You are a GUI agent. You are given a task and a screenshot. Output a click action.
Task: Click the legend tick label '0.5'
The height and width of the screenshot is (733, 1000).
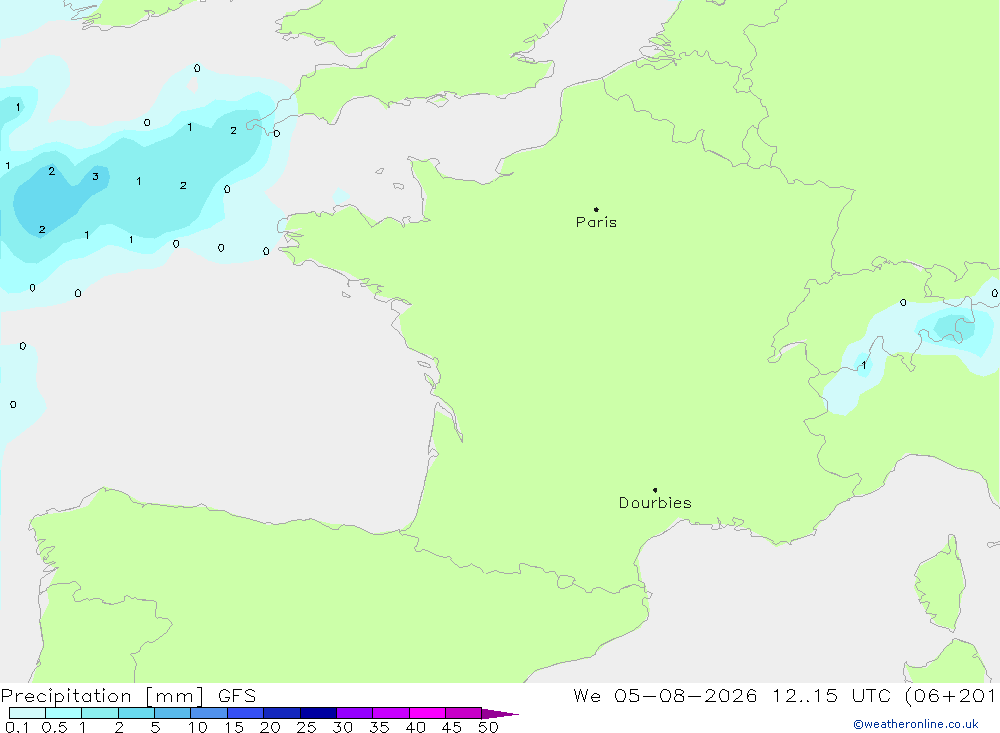pos(54,727)
